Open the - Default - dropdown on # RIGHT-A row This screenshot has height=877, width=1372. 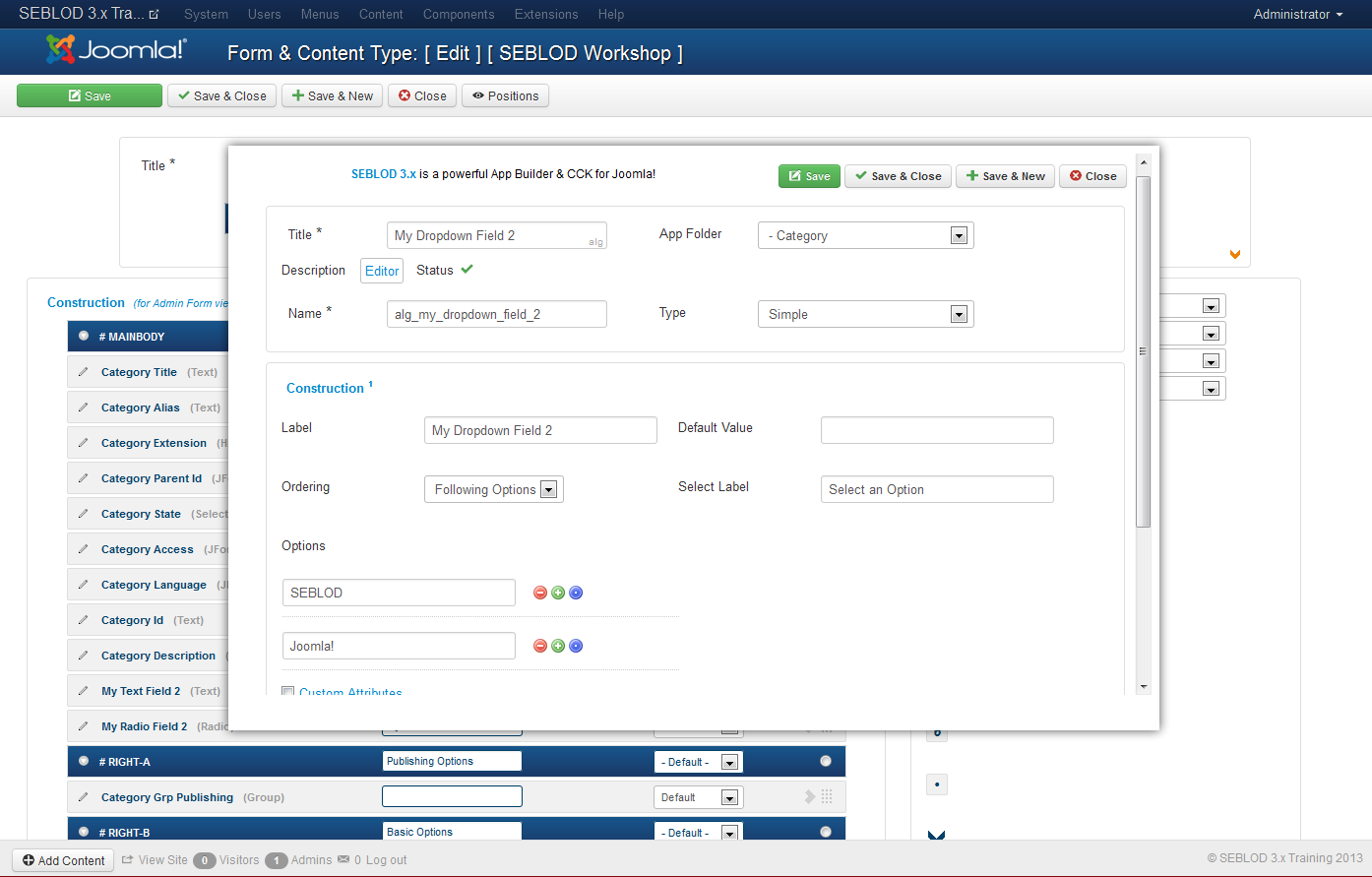699,762
